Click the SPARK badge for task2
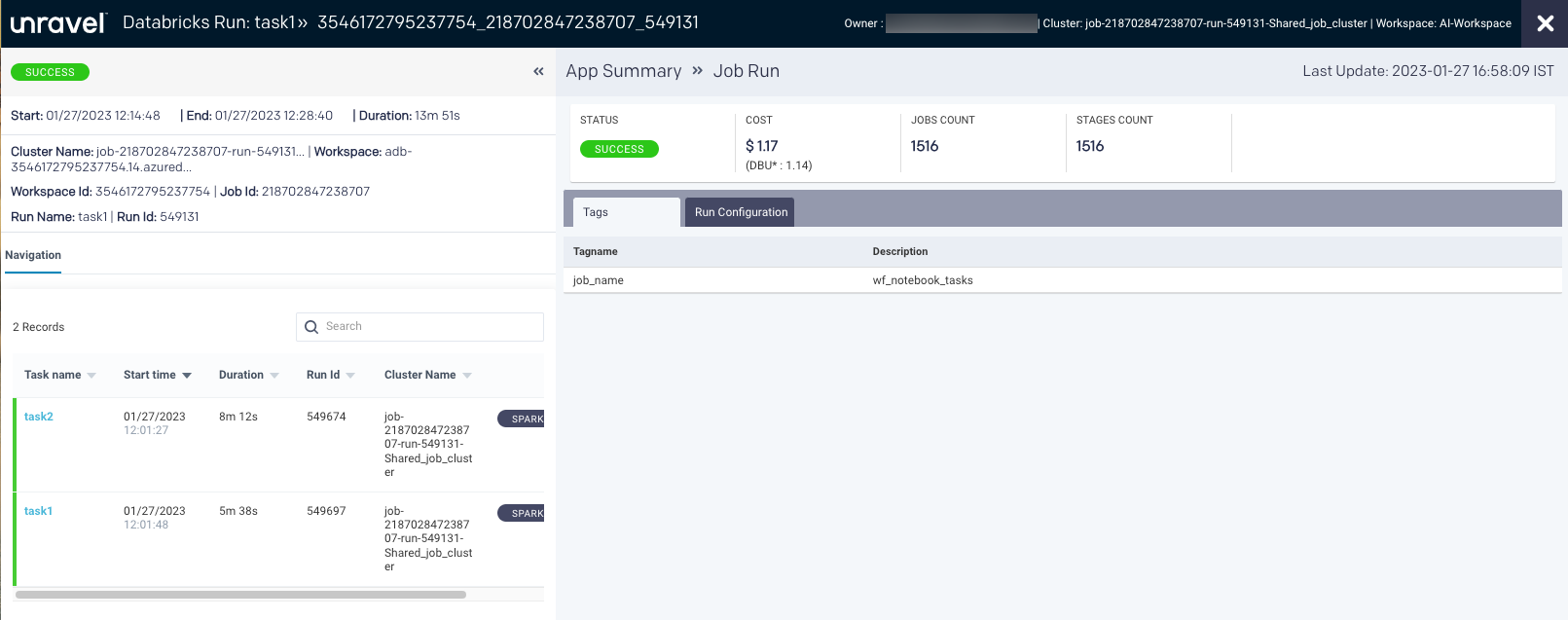The image size is (1568, 620). point(523,419)
